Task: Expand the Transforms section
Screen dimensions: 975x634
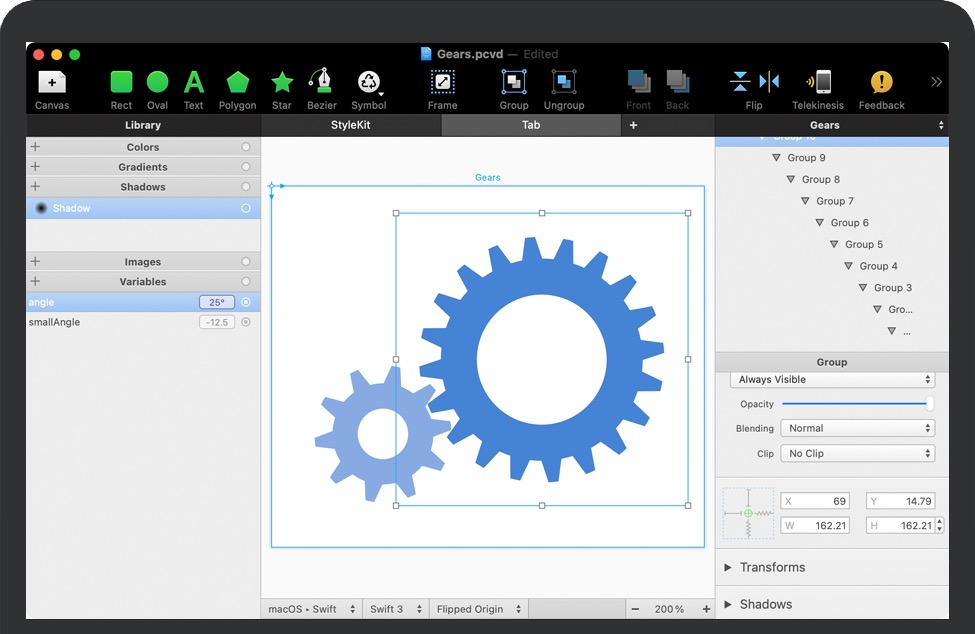Action: pos(728,567)
